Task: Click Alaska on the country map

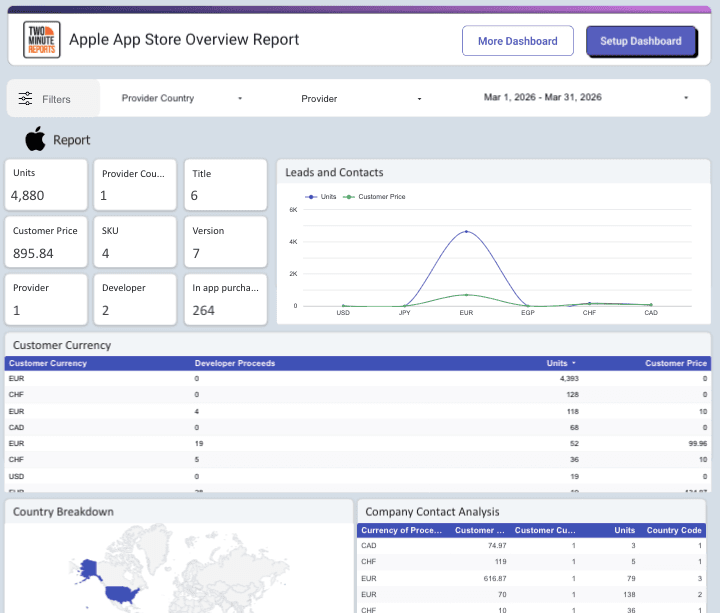Action: (89, 569)
